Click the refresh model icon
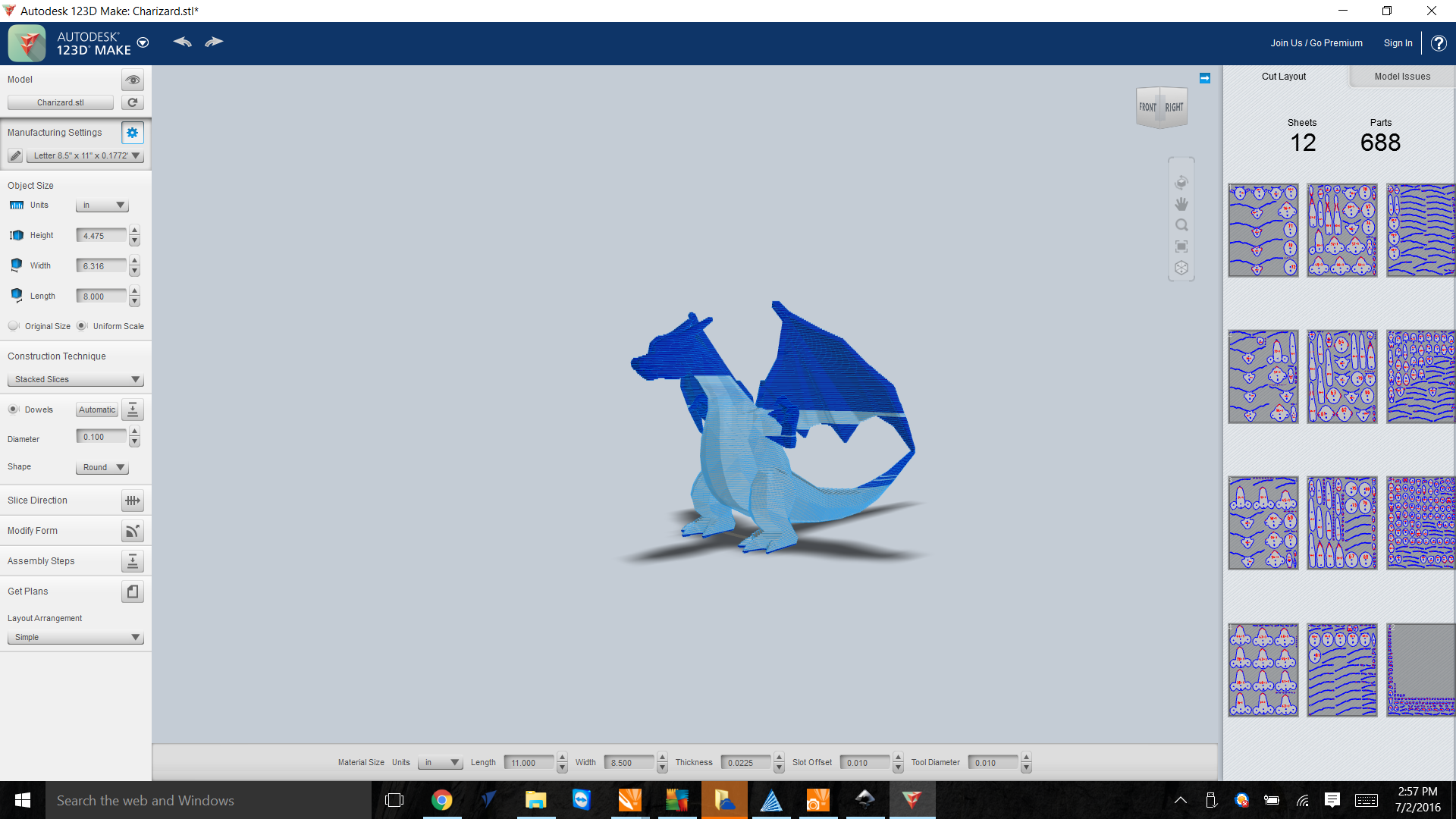The height and width of the screenshot is (819, 1456). tap(133, 102)
